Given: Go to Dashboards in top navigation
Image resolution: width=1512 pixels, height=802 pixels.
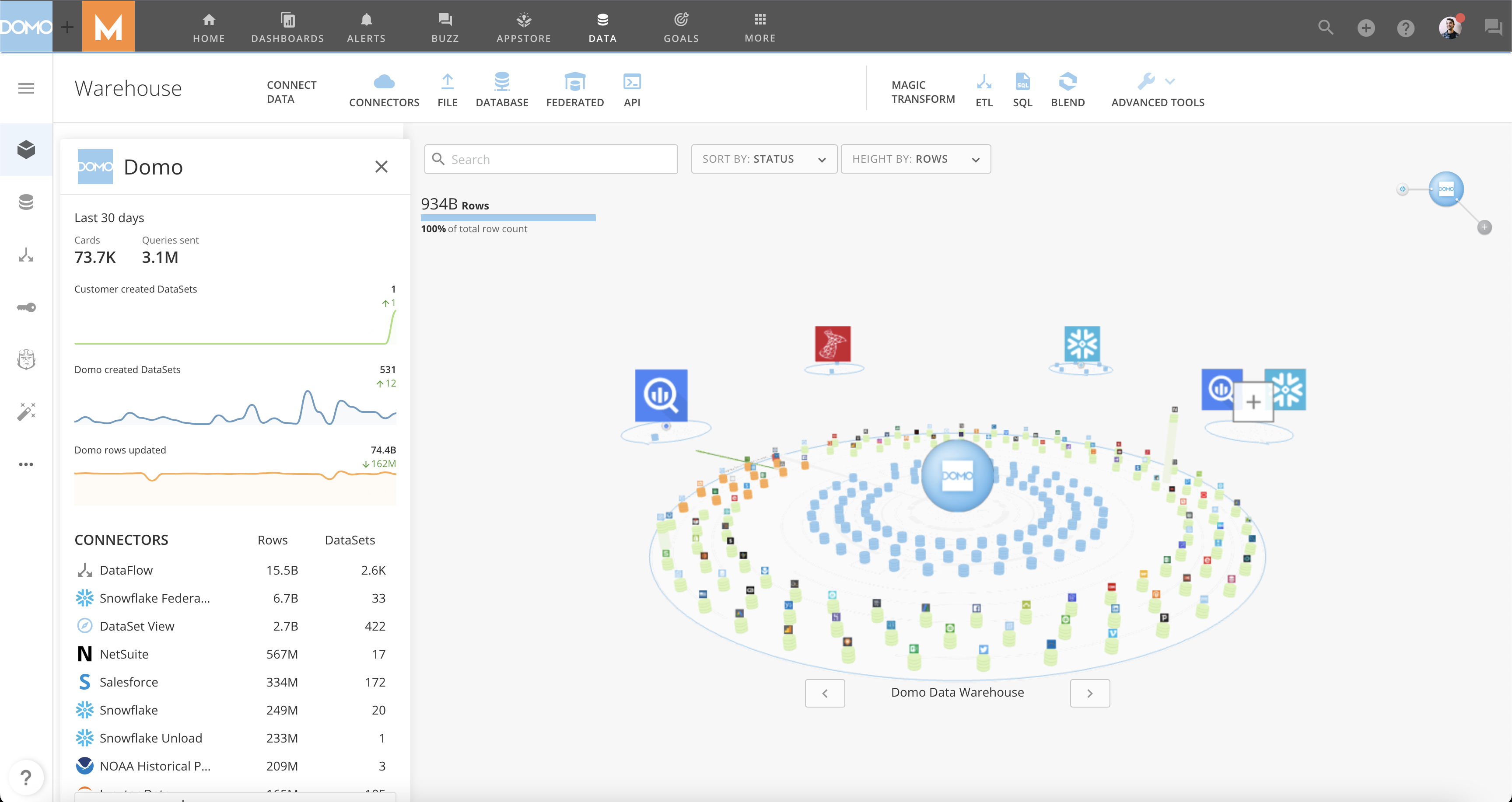Looking at the screenshot, I should click(287, 27).
